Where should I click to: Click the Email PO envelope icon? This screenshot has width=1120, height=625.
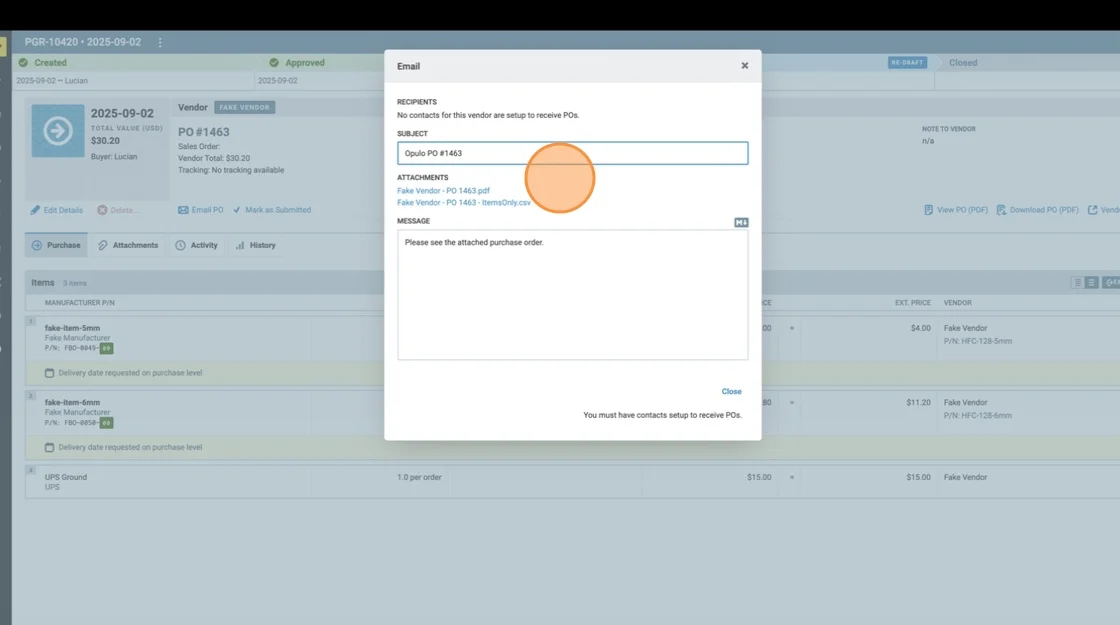coord(183,210)
